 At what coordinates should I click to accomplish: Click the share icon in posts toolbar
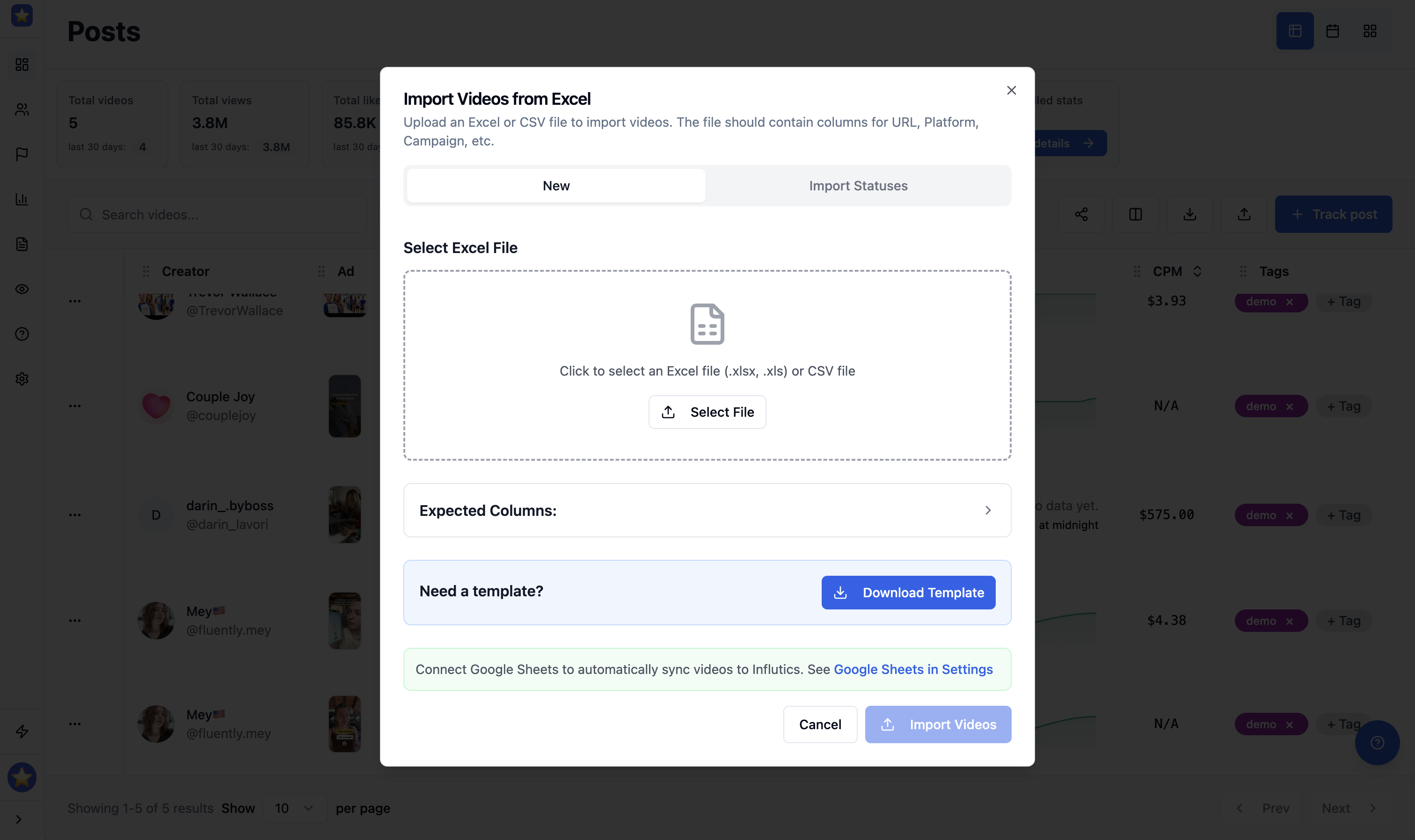click(x=1081, y=215)
